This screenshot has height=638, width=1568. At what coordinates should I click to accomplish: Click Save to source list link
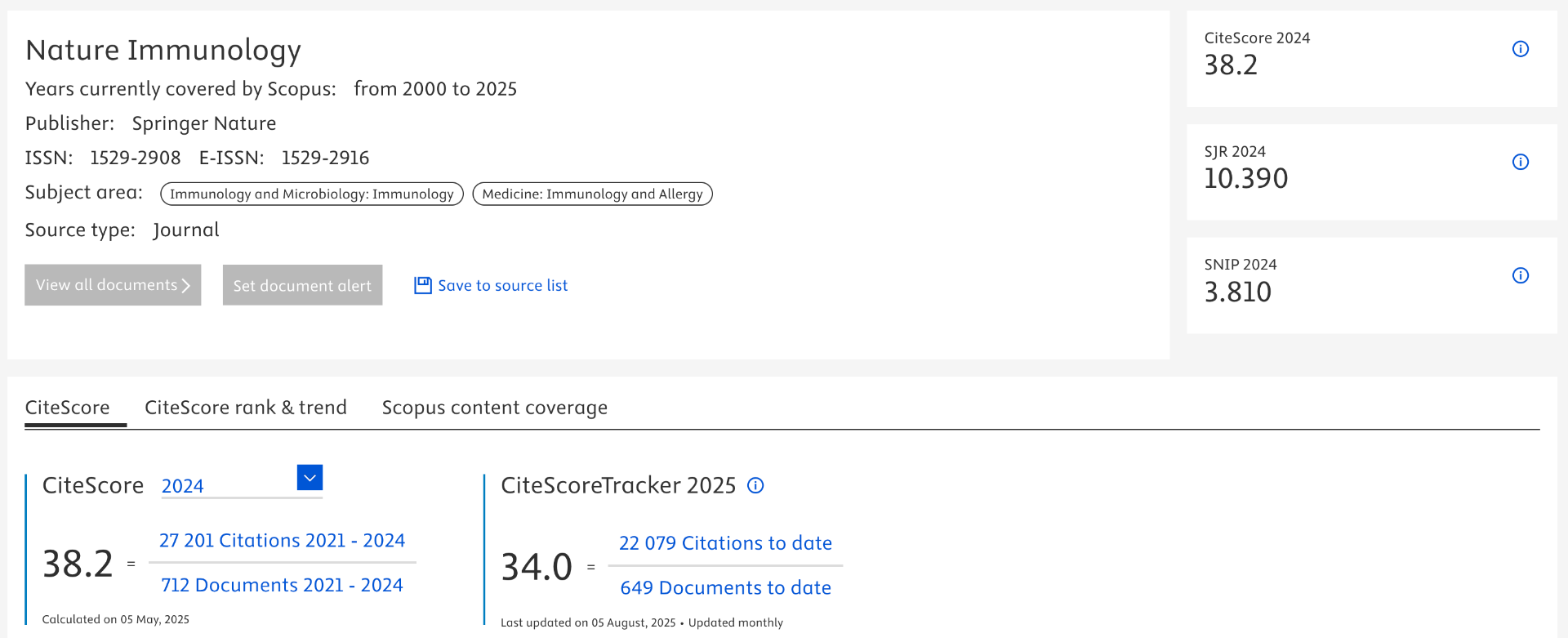point(502,285)
